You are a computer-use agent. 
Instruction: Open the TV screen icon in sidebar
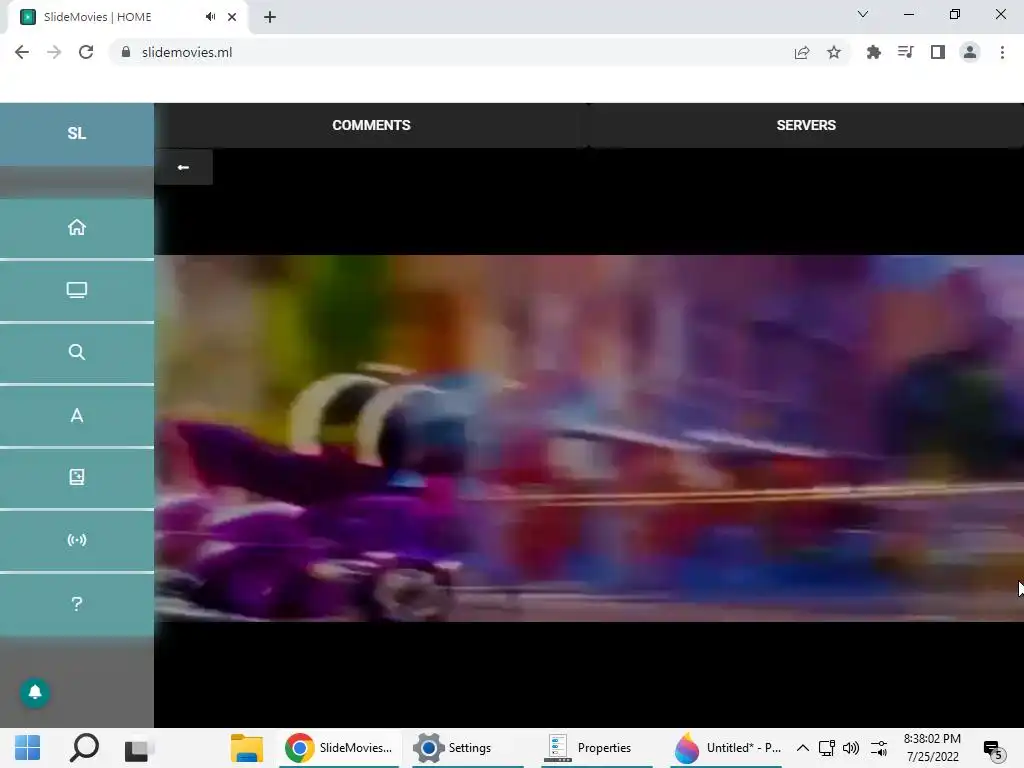click(76, 290)
